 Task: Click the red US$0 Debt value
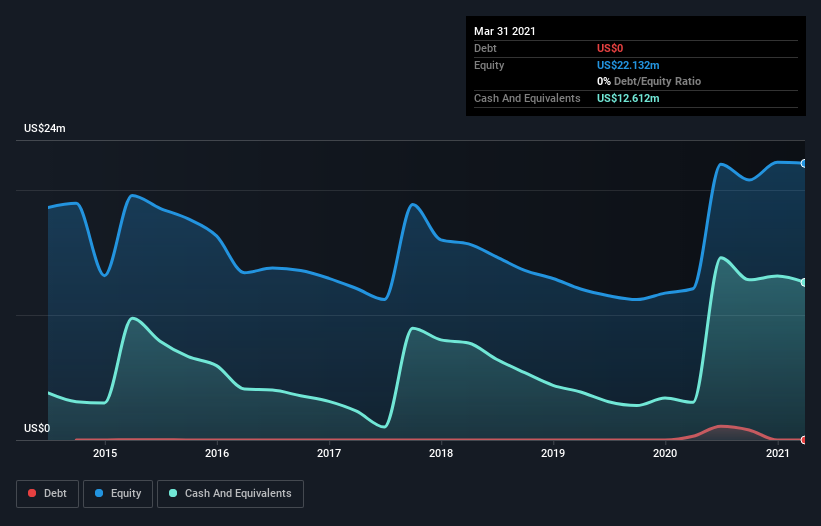(x=610, y=48)
